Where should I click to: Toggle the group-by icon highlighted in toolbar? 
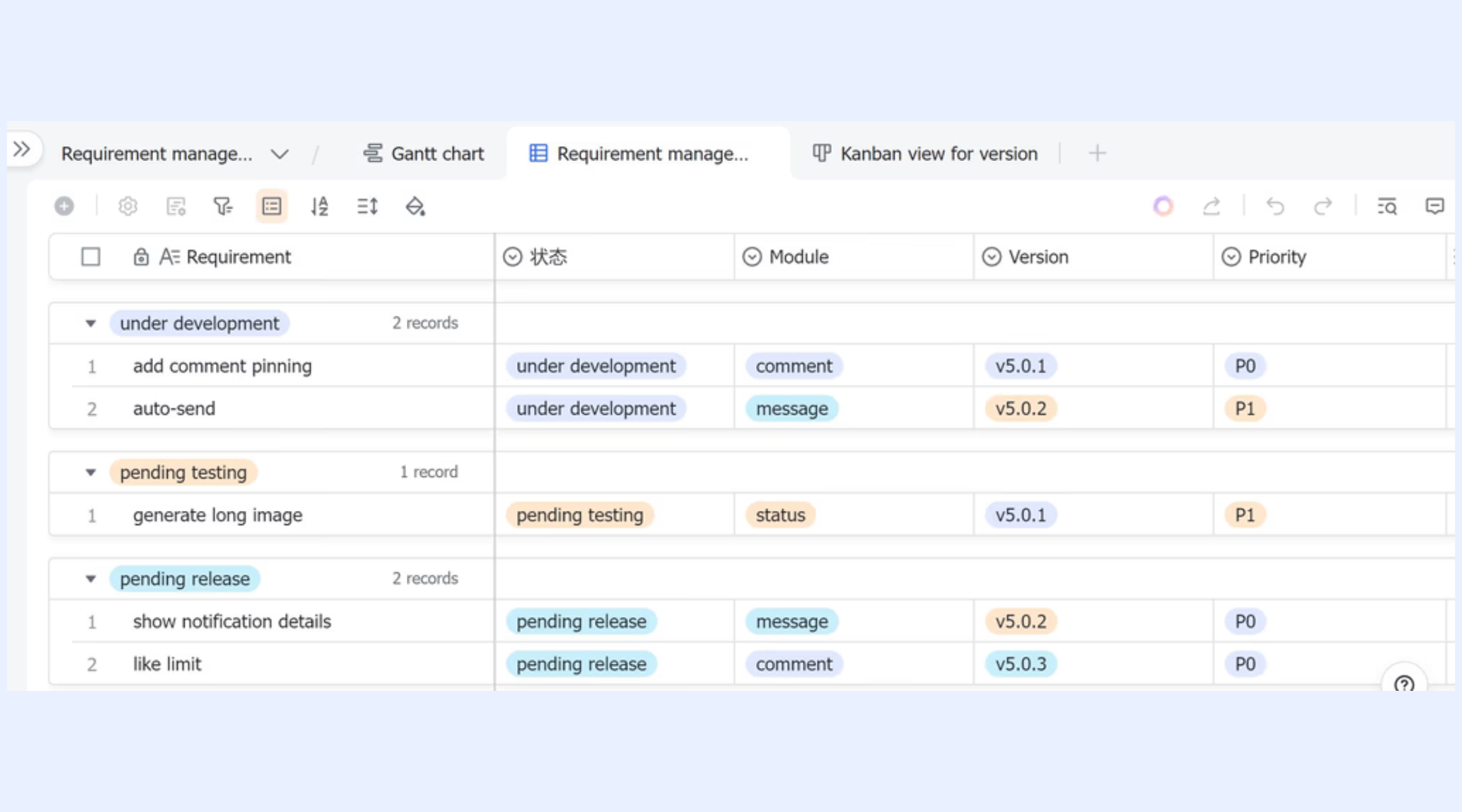pos(271,206)
